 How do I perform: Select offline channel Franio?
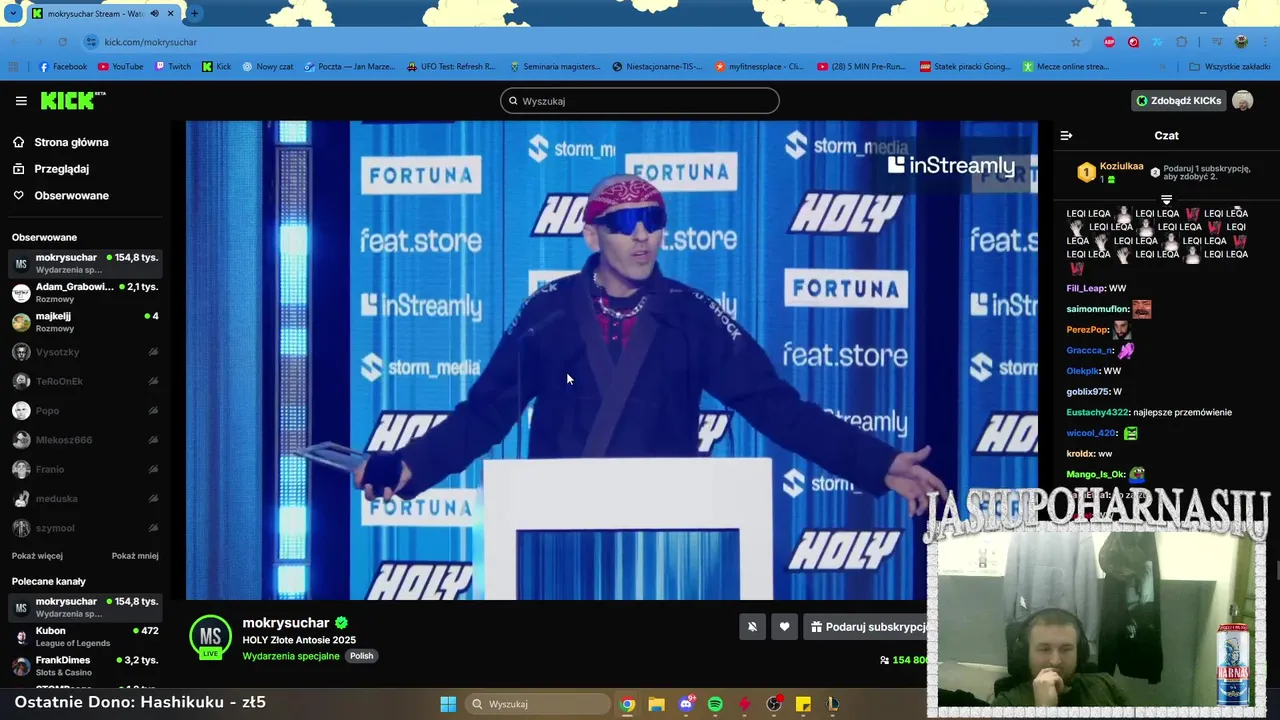(85, 469)
